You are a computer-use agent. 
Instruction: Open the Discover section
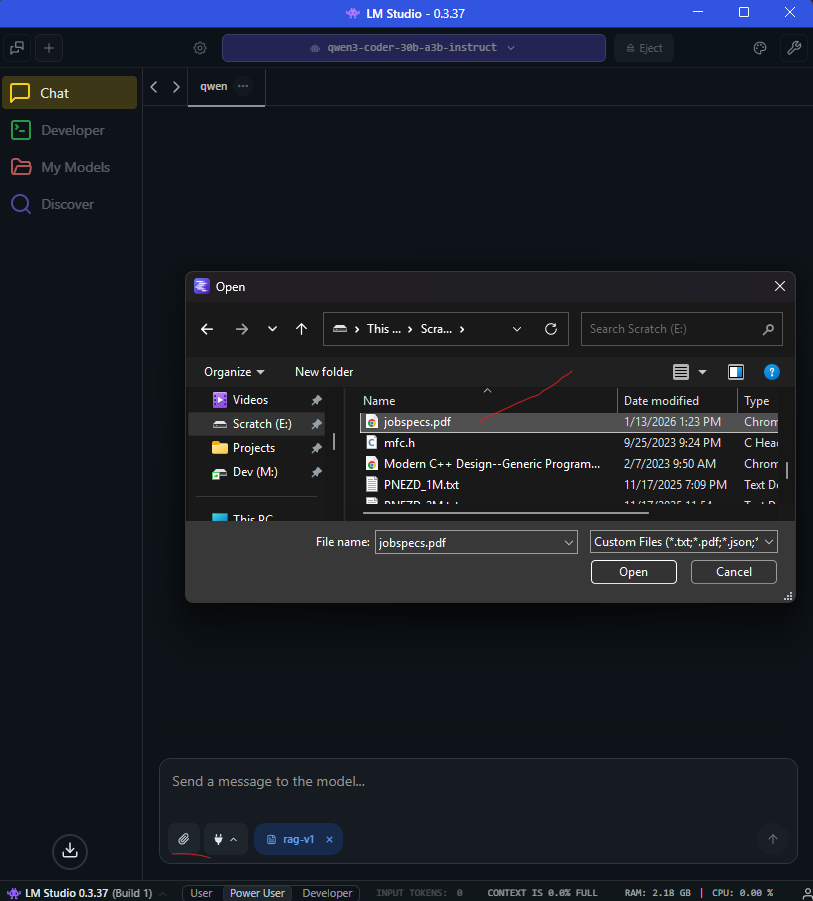tap(67, 204)
